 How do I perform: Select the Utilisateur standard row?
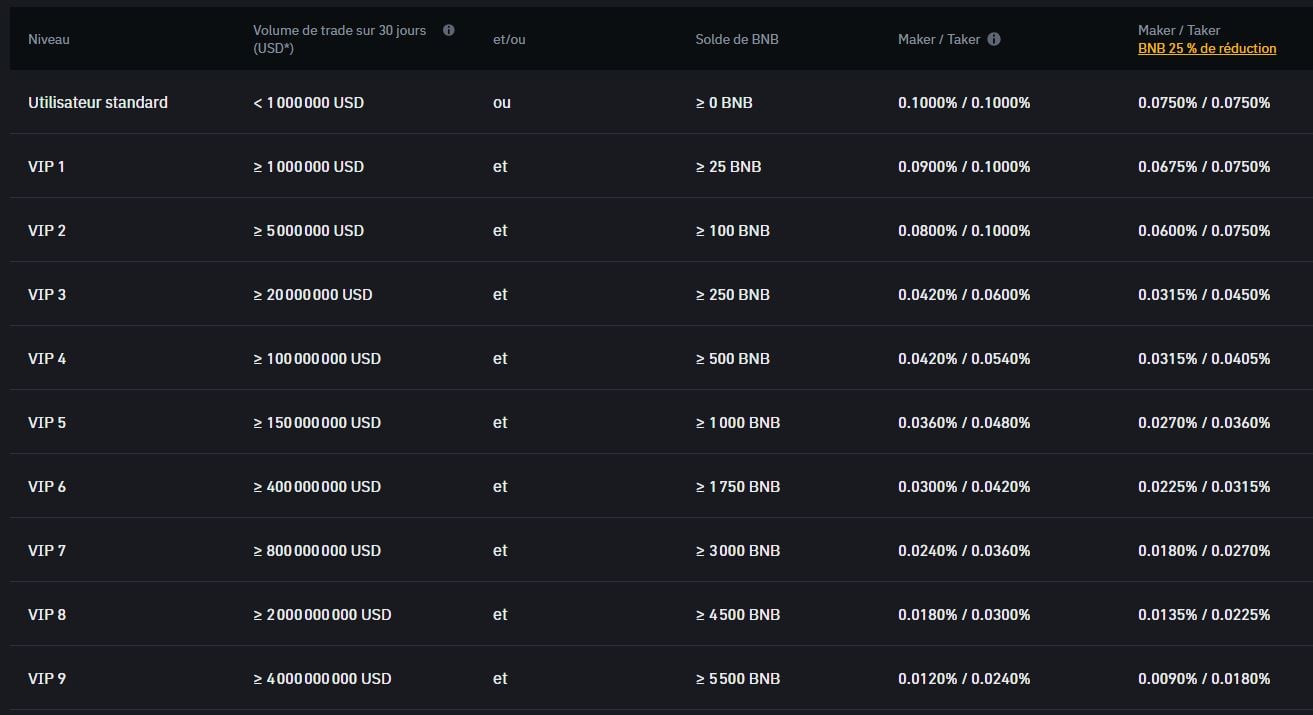tap(97, 102)
